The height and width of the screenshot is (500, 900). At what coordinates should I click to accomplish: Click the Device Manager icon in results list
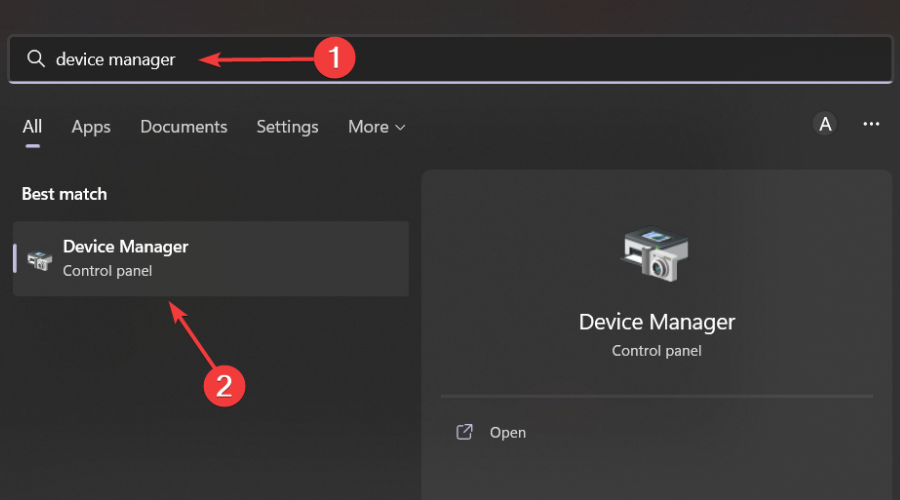(40, 259)
